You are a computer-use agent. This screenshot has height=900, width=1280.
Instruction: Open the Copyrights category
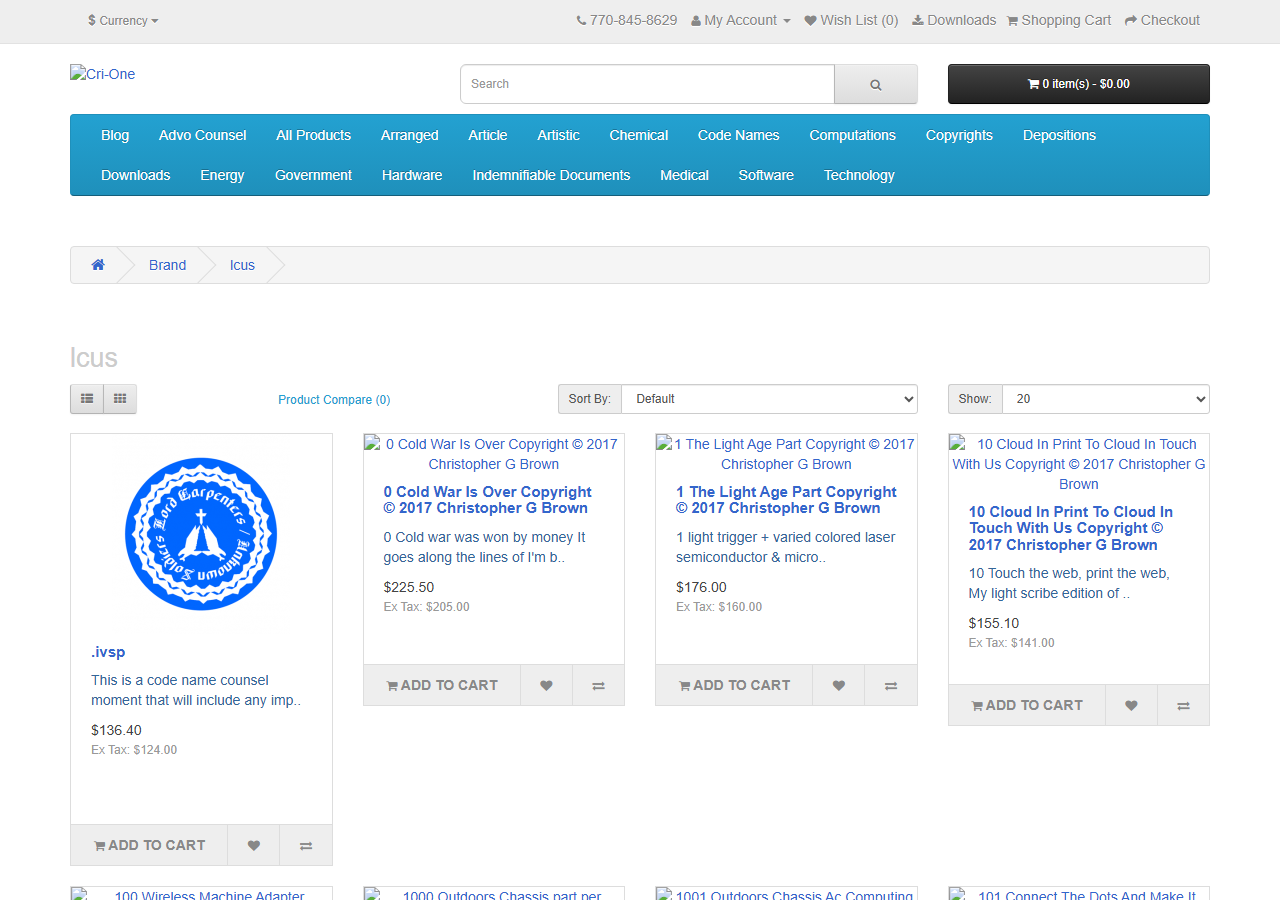[959, 135]
